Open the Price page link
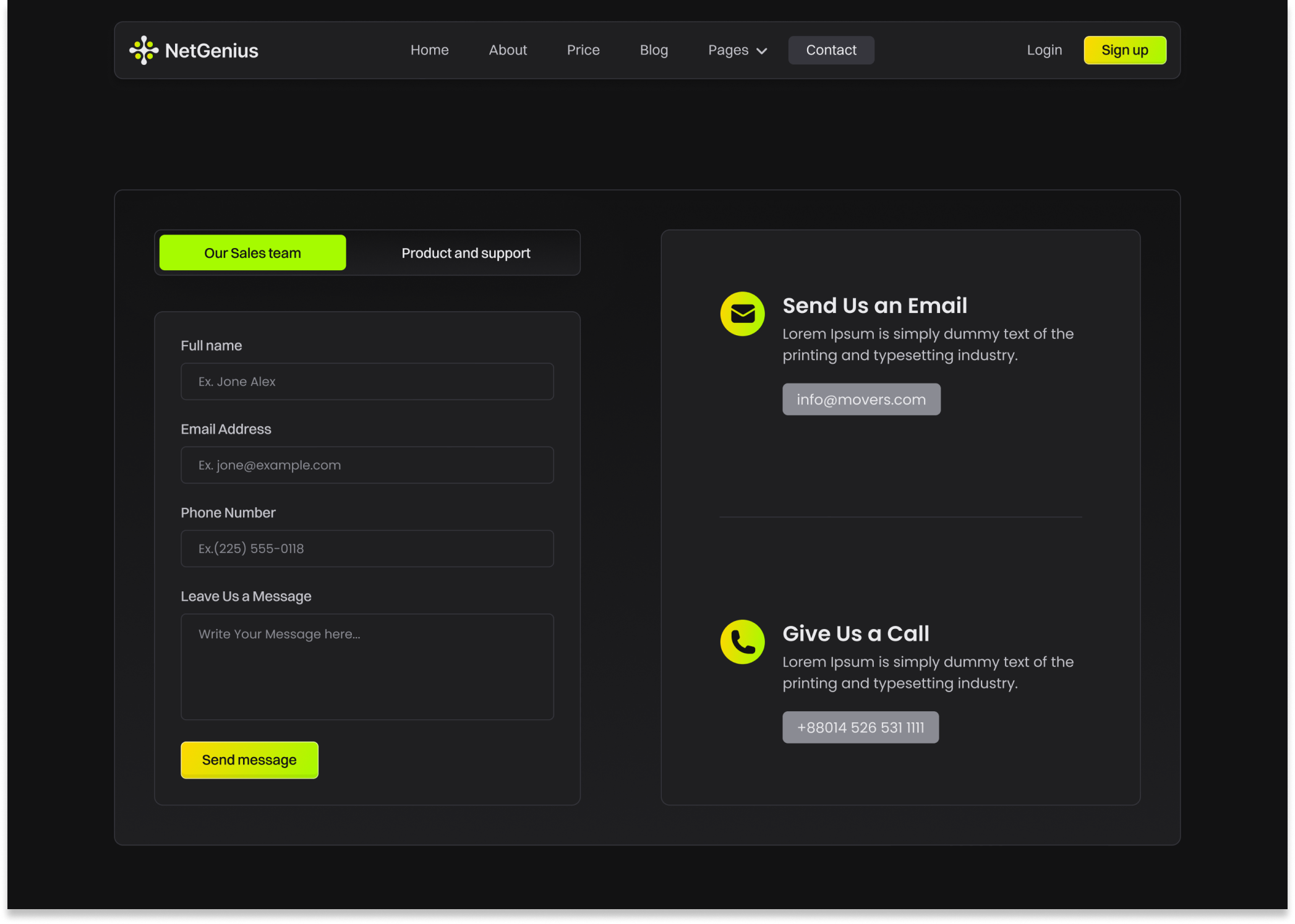Image resolution: width=1295 pixels, height=924 pixels. (x=583, y=50)
